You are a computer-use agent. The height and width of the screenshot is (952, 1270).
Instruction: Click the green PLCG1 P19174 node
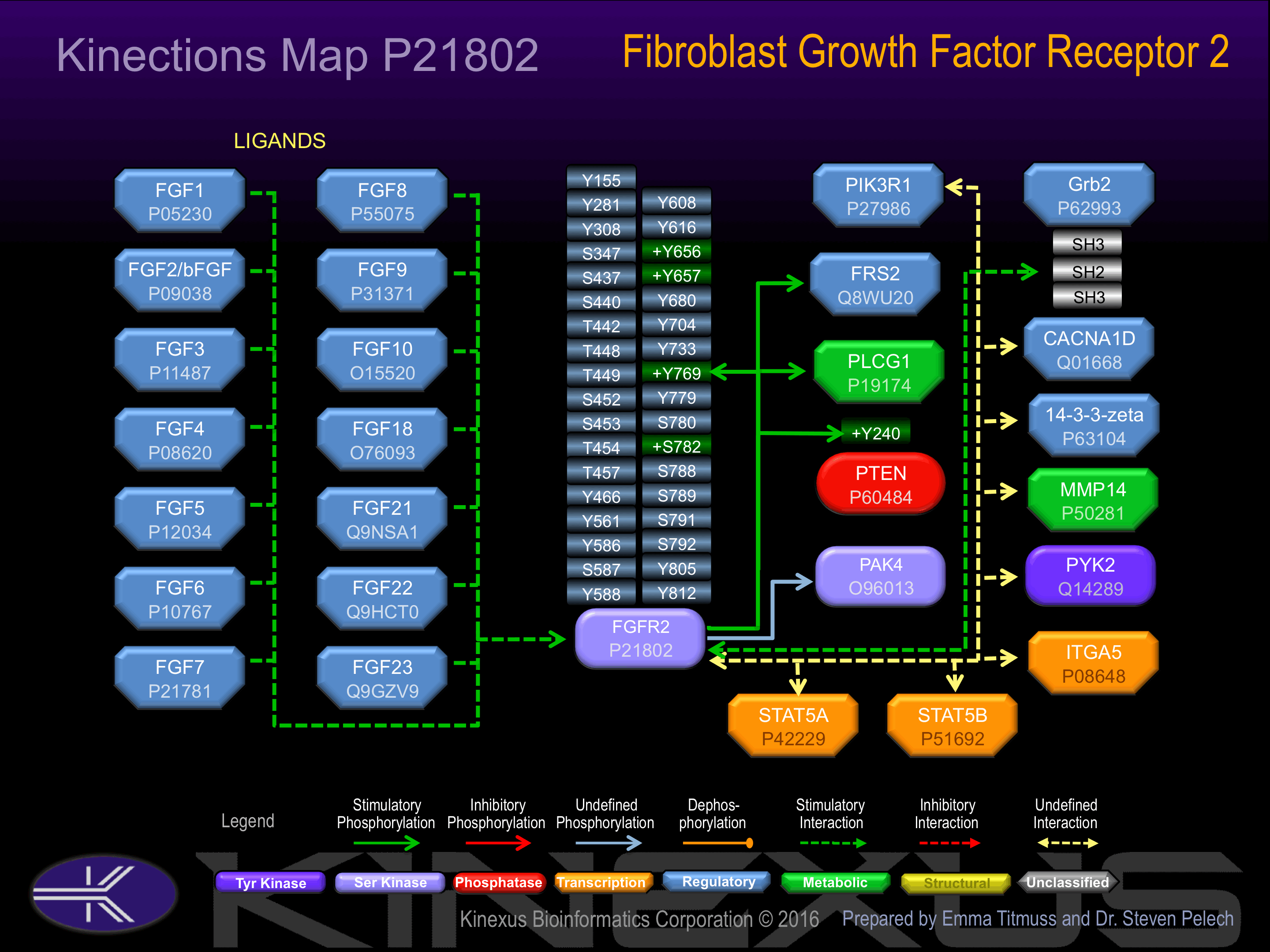(x=879, y=373)
